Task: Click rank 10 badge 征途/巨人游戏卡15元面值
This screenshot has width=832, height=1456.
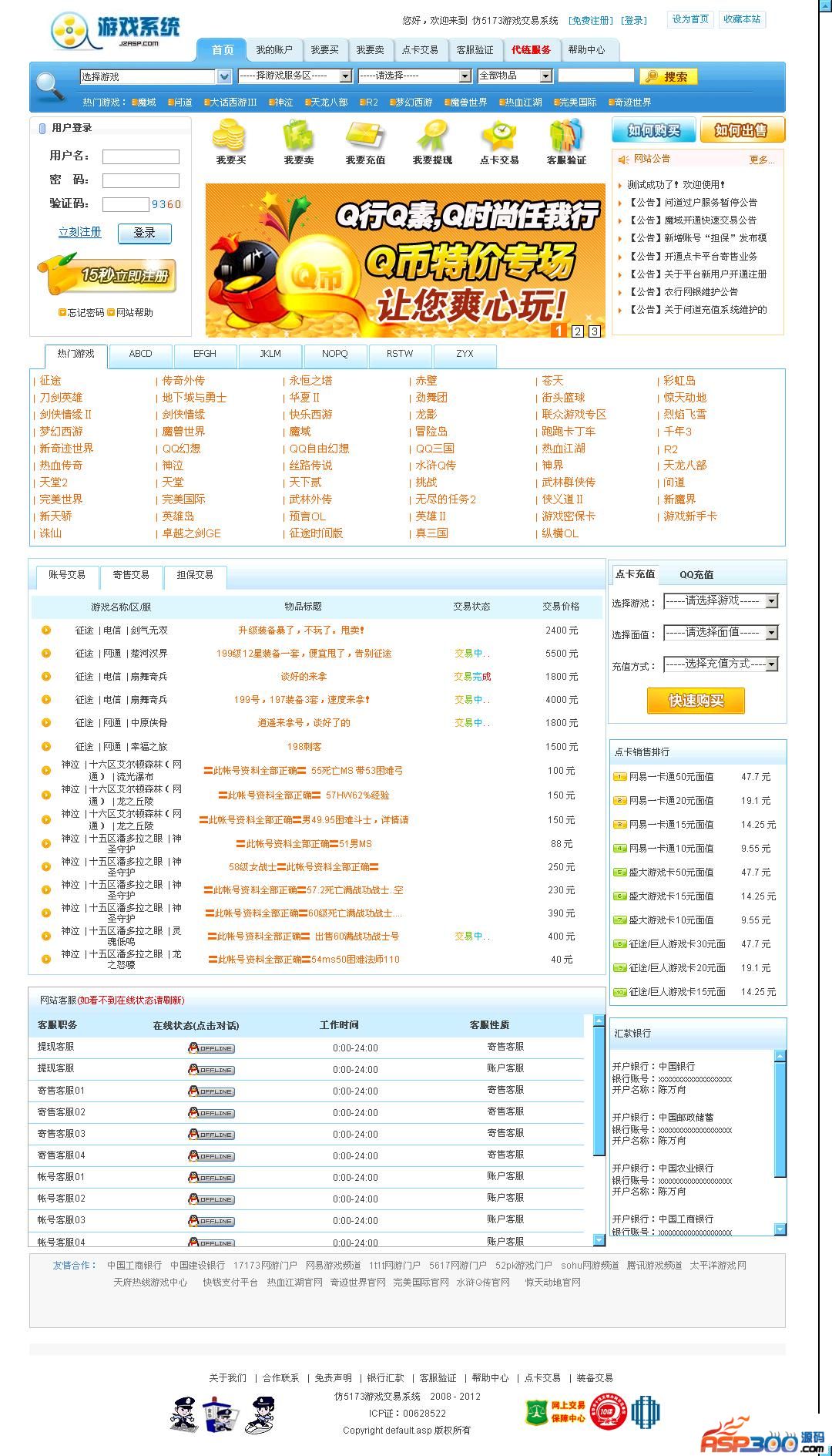Action: tap(619, 992)
